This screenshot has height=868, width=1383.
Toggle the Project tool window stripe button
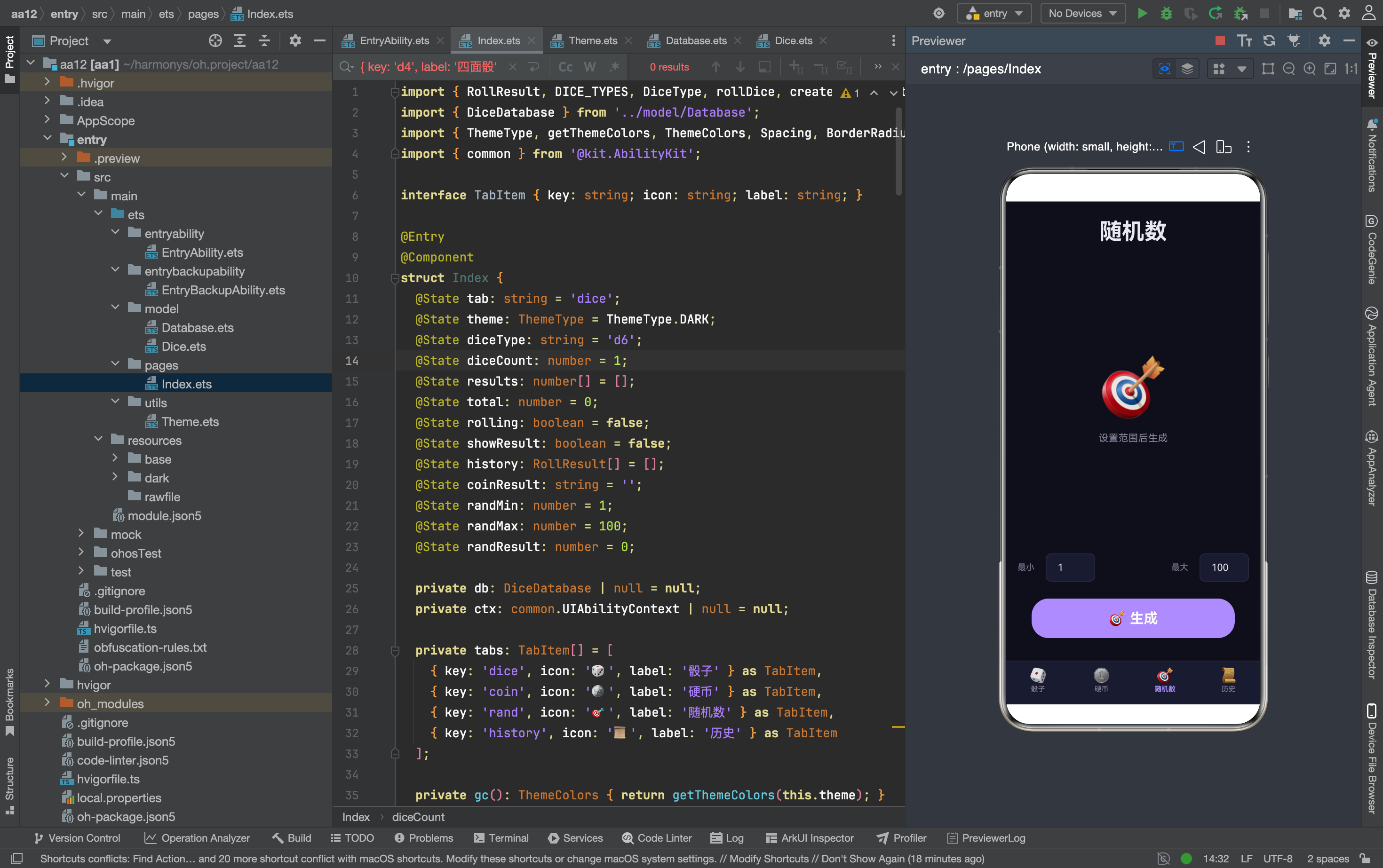(x=10, y=60)
